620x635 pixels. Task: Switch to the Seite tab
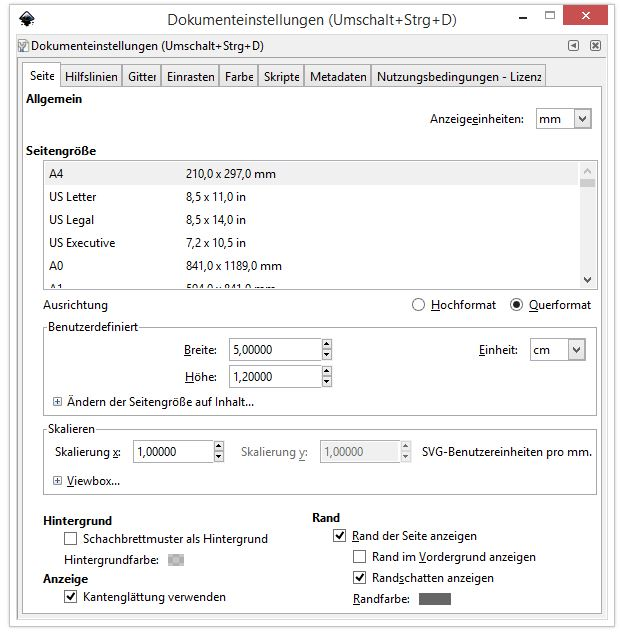pos(42,75)
